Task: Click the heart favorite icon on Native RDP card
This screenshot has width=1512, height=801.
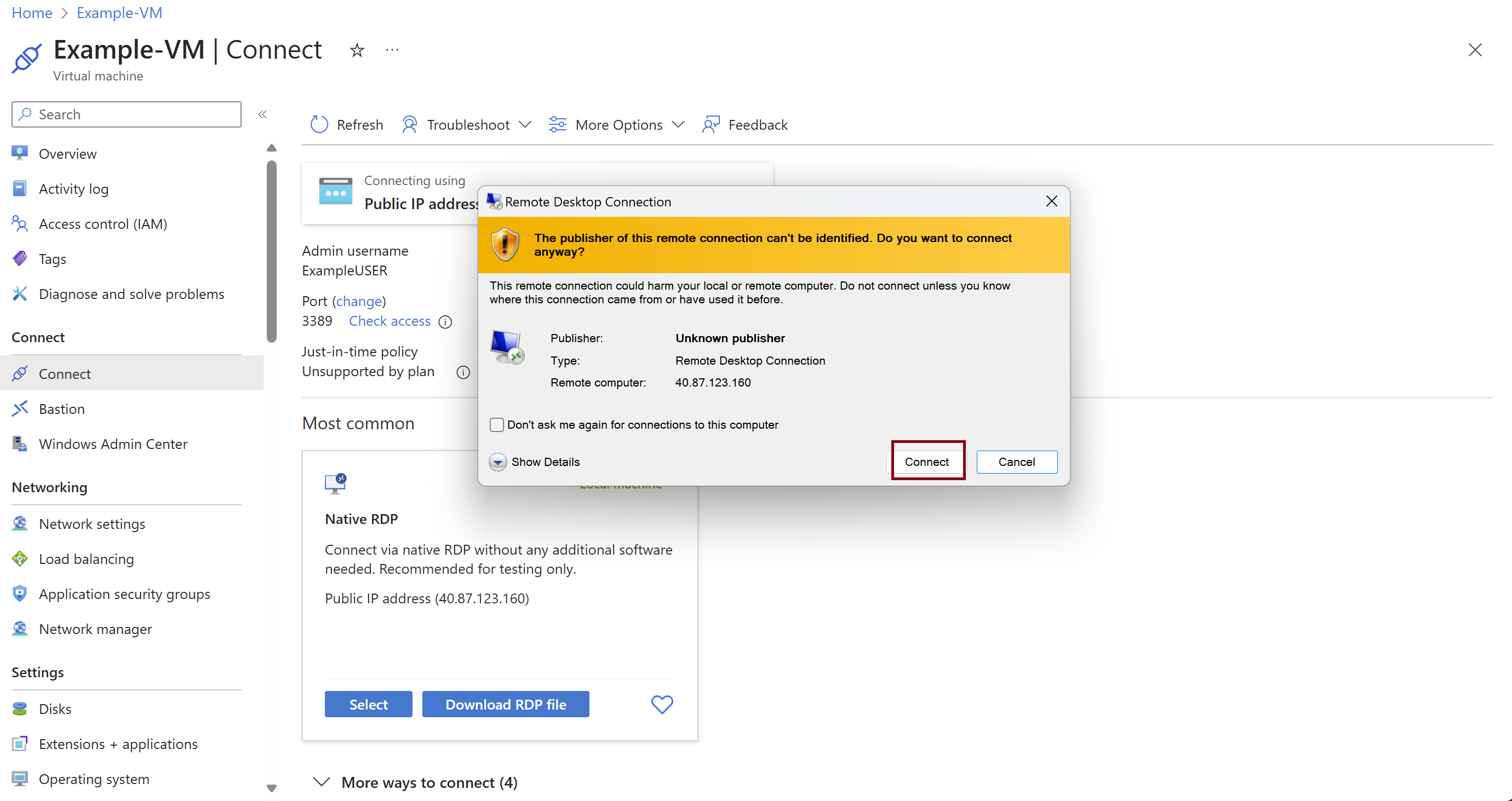Action: click(x=662, y=704)
